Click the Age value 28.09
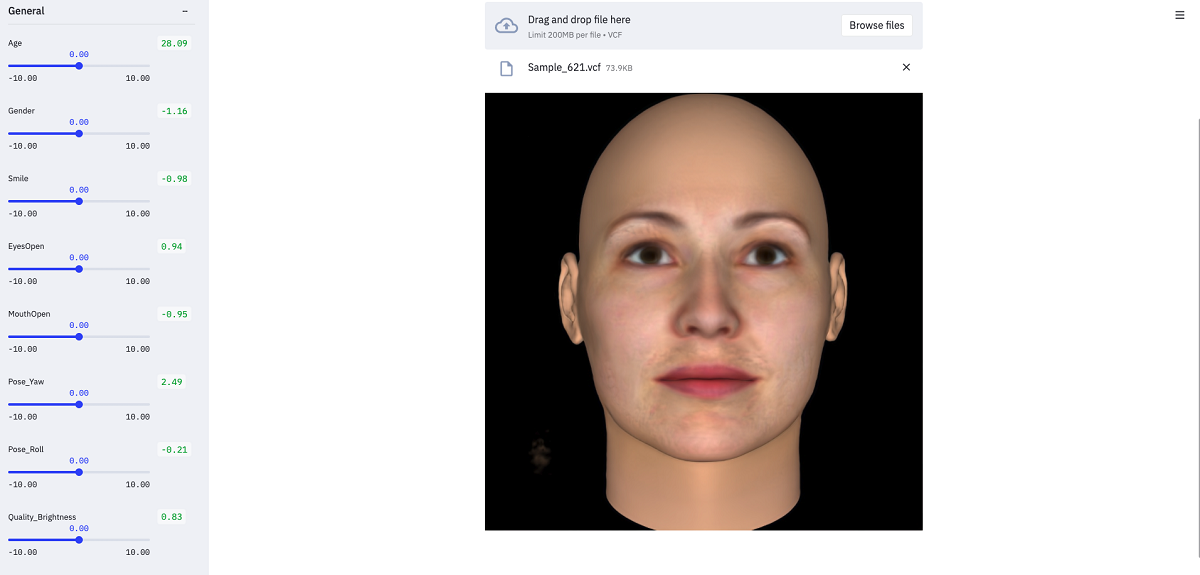The width and height of the screenshot is (1200, 575). (x=174, y=43)
